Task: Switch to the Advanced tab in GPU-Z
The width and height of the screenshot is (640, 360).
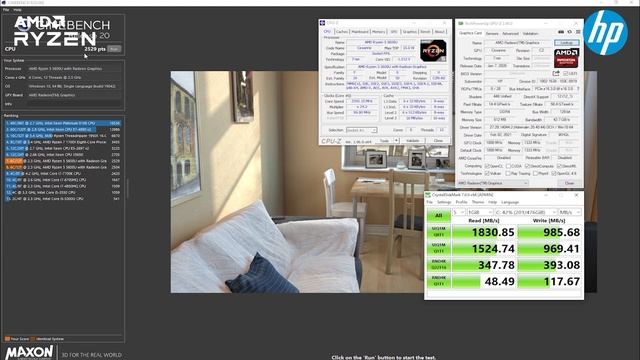Action: point(510,33)
